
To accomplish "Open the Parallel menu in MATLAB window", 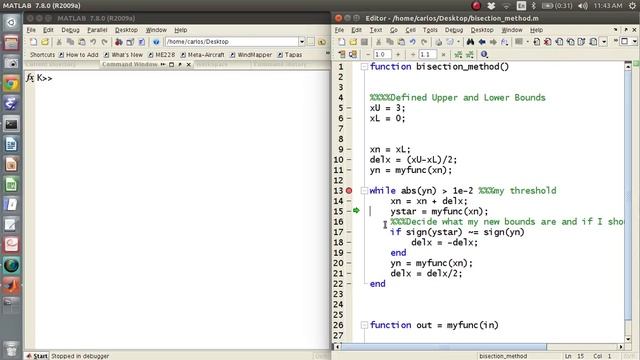I will coord(97,30).
